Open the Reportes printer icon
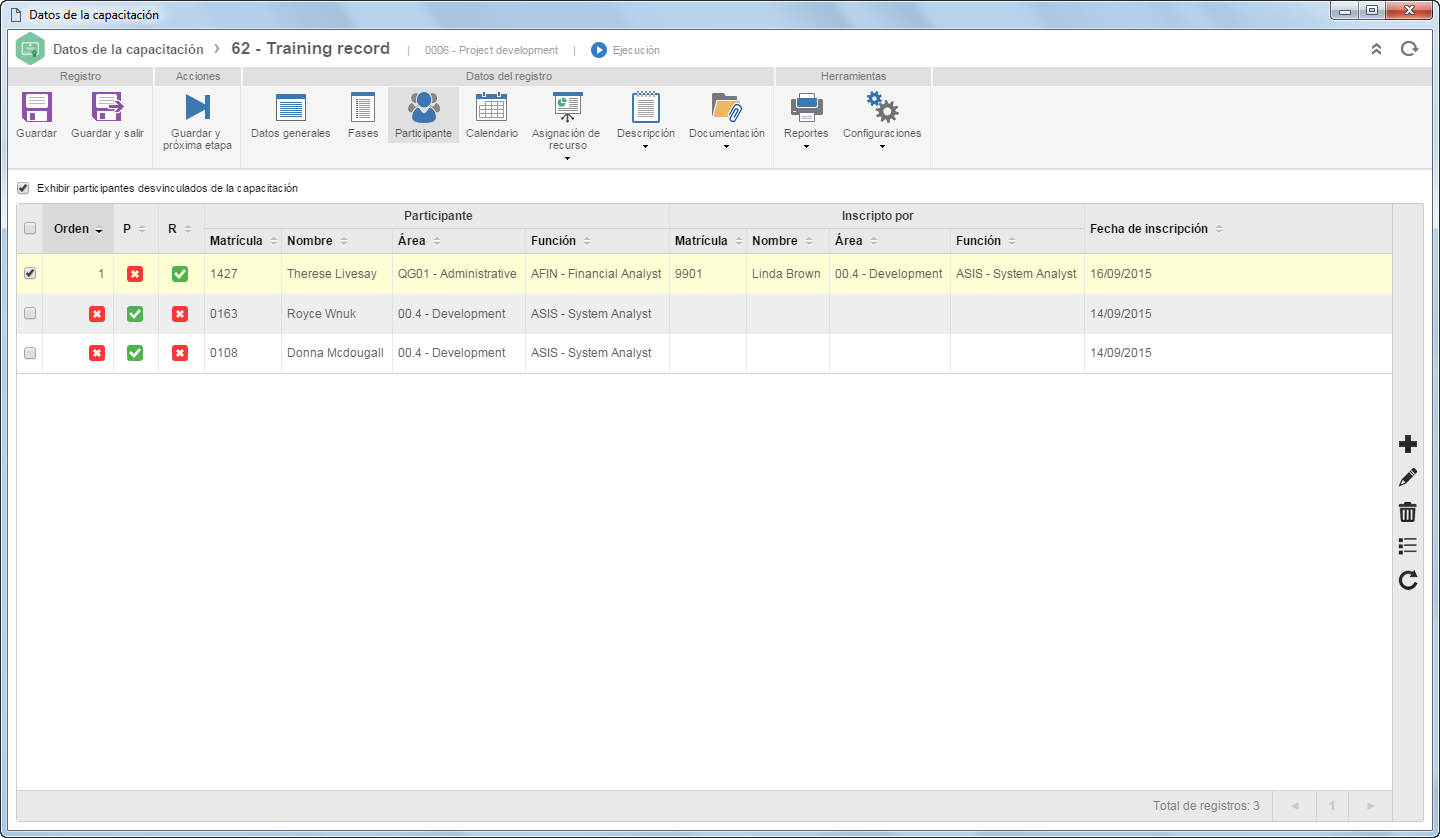Viewport: 1440px width, 838px height. point(806,107)
